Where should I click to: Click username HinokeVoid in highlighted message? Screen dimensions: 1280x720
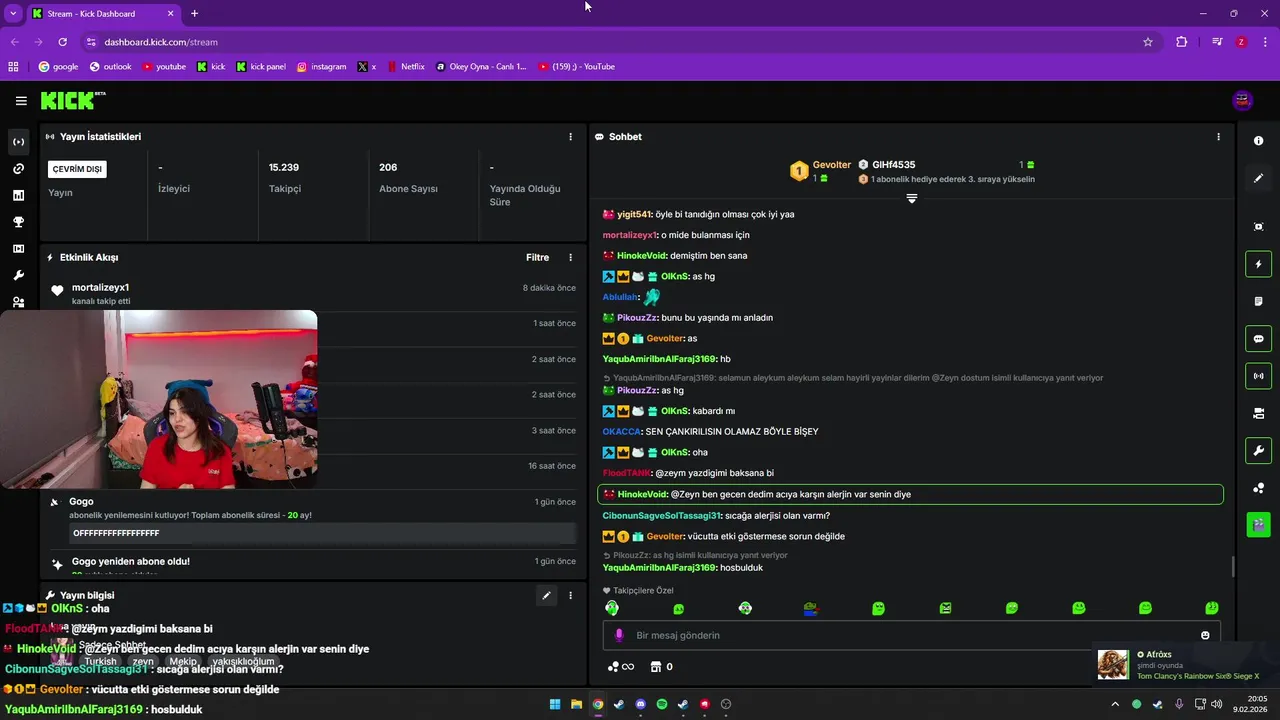tap(642, 494)
